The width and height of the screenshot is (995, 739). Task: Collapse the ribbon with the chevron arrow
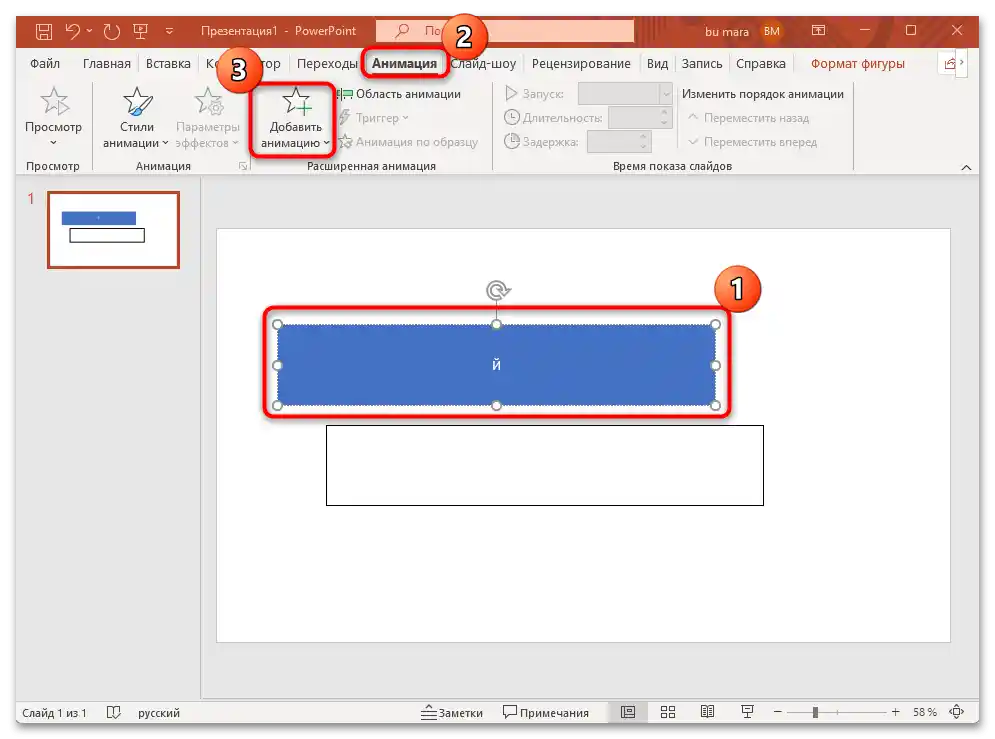point(965,166)
